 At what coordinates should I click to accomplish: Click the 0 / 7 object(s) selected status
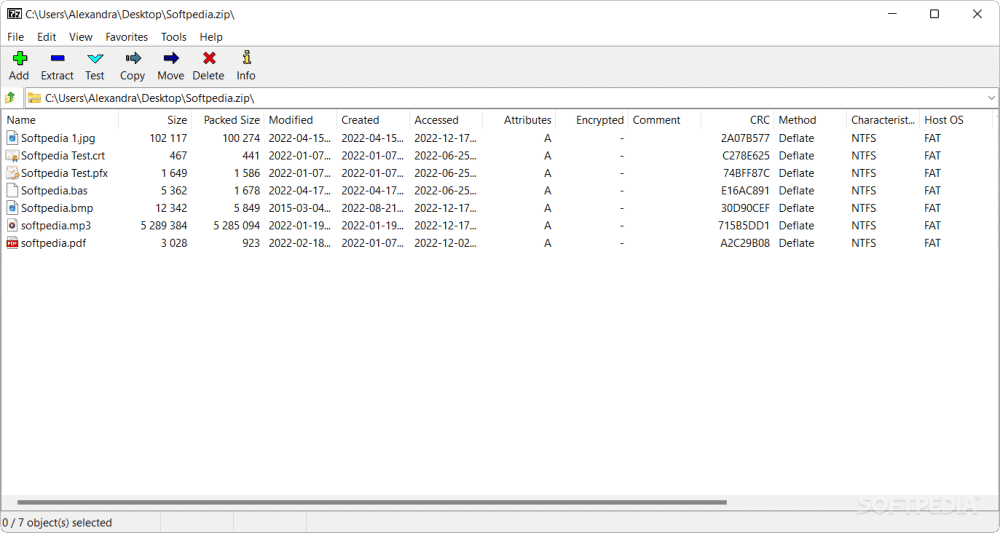pyautogui.click(x=57, y=523)
